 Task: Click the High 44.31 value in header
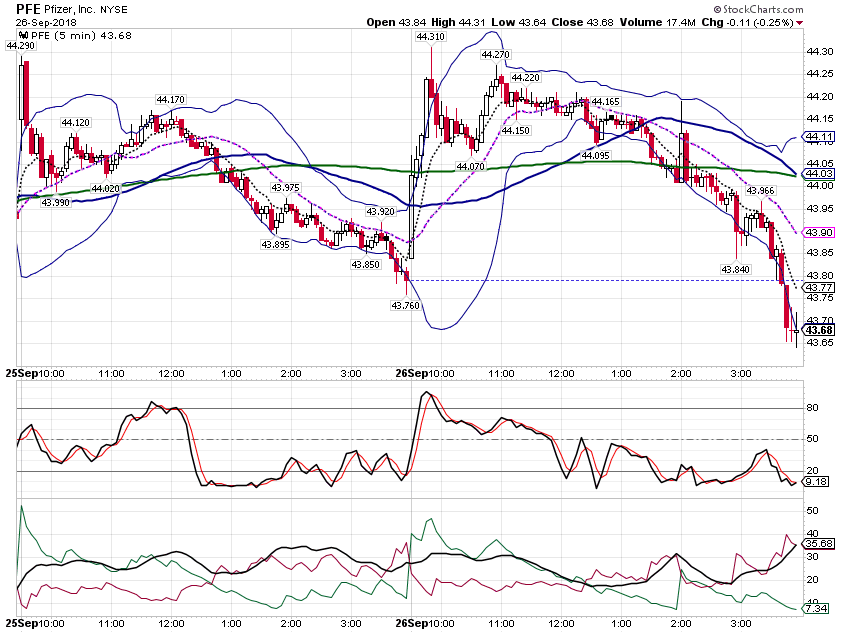(459, 22)
